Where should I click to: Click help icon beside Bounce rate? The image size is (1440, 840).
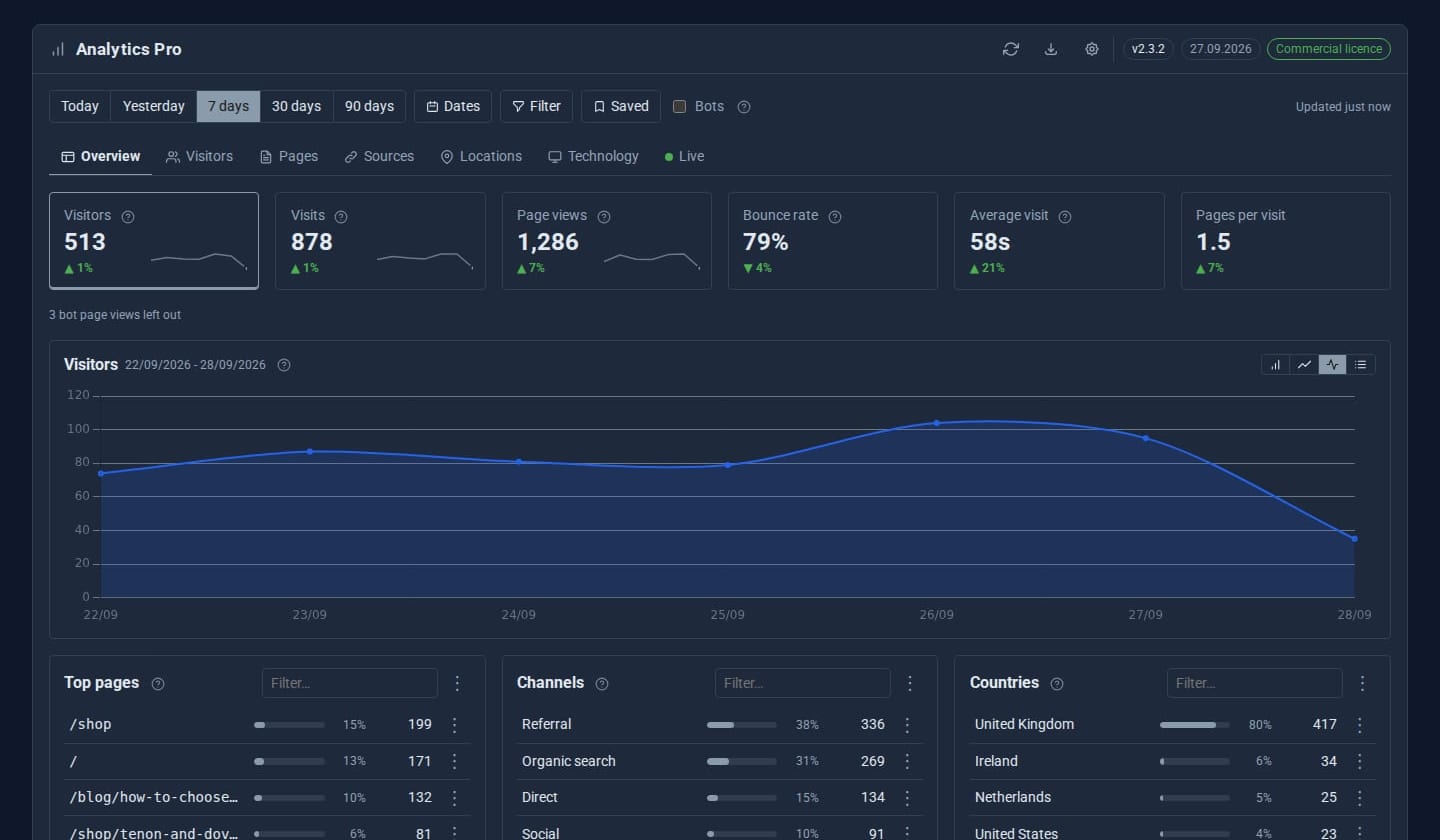835,216
